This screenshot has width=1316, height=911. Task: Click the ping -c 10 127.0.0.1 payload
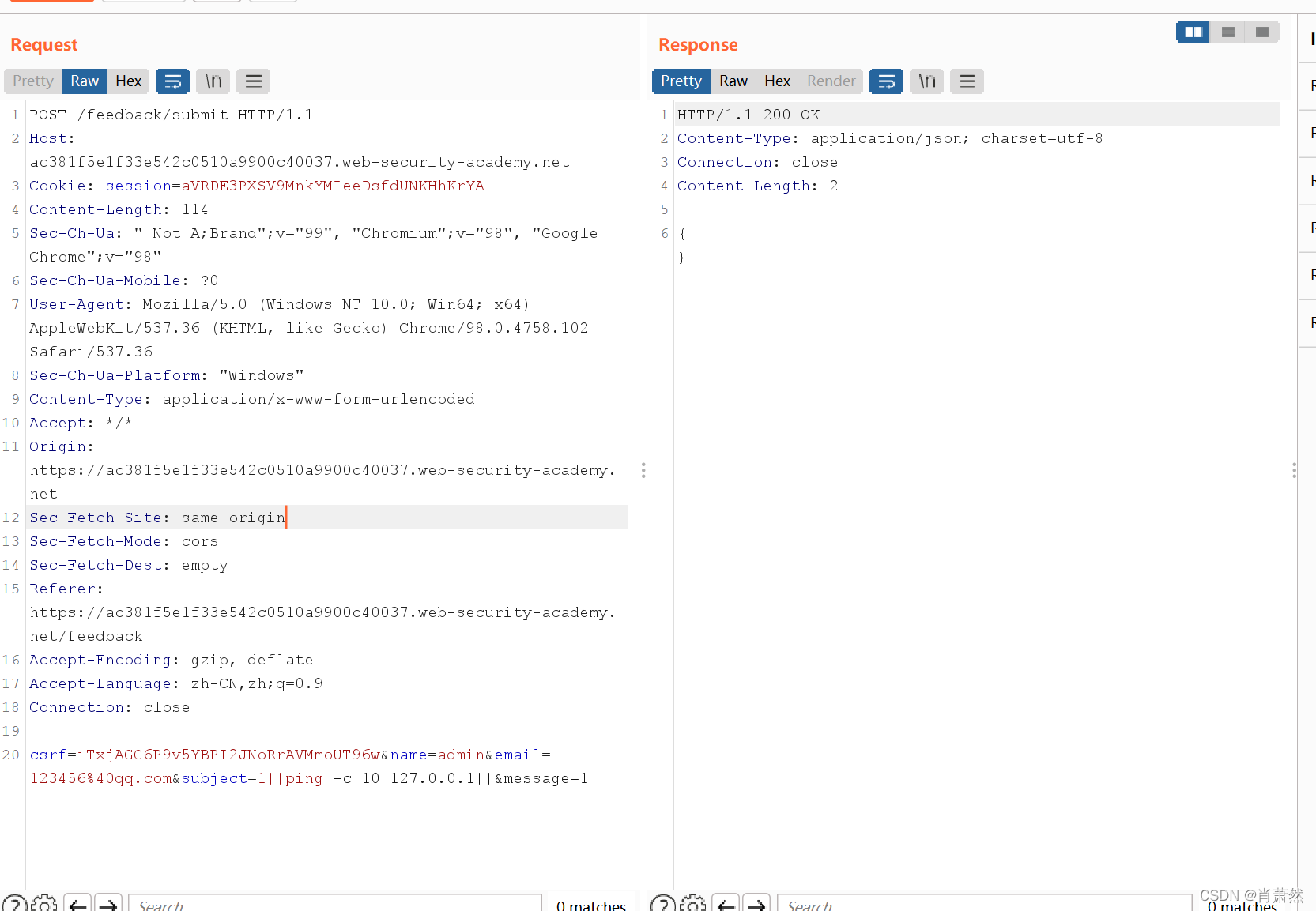(x=380, y=778)
